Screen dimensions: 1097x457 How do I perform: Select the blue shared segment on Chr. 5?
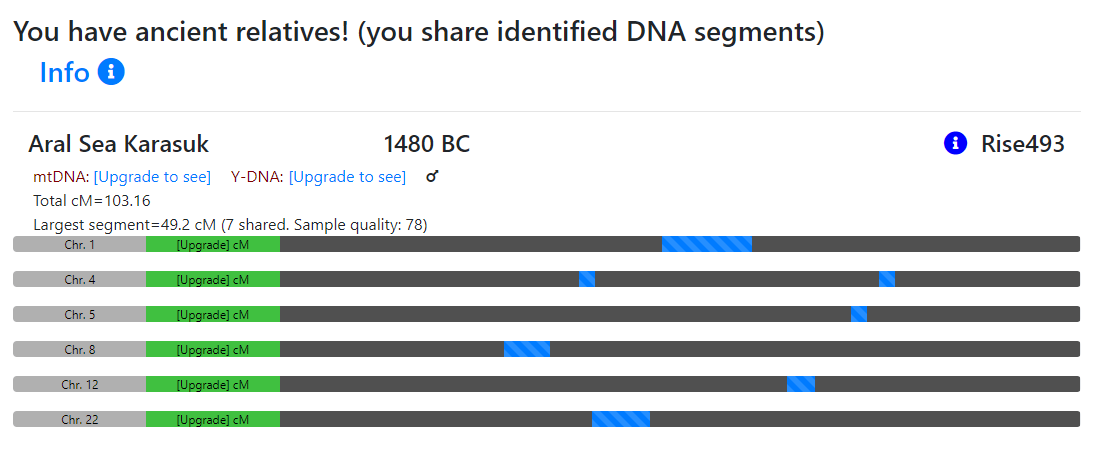(x=859, y=314)
